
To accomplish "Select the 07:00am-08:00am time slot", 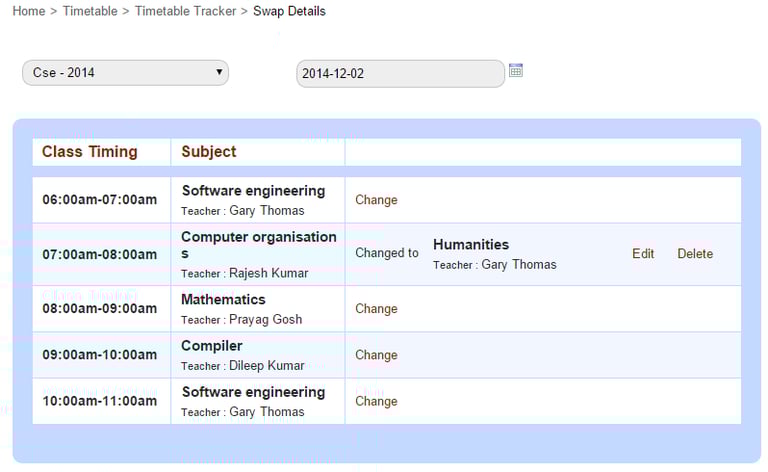I will click(x=99, y=254).
